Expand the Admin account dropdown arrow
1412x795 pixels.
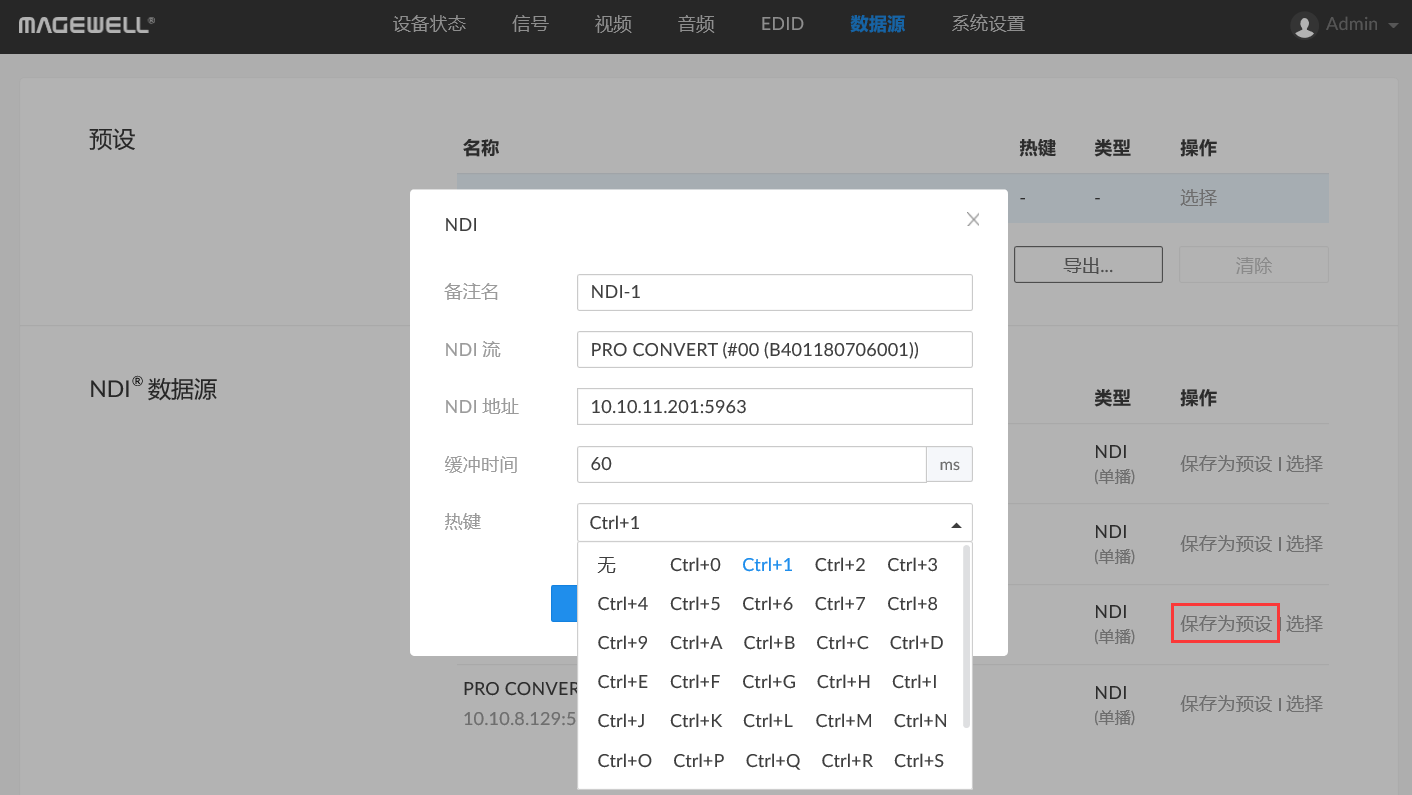click(x=1393, y=26)
